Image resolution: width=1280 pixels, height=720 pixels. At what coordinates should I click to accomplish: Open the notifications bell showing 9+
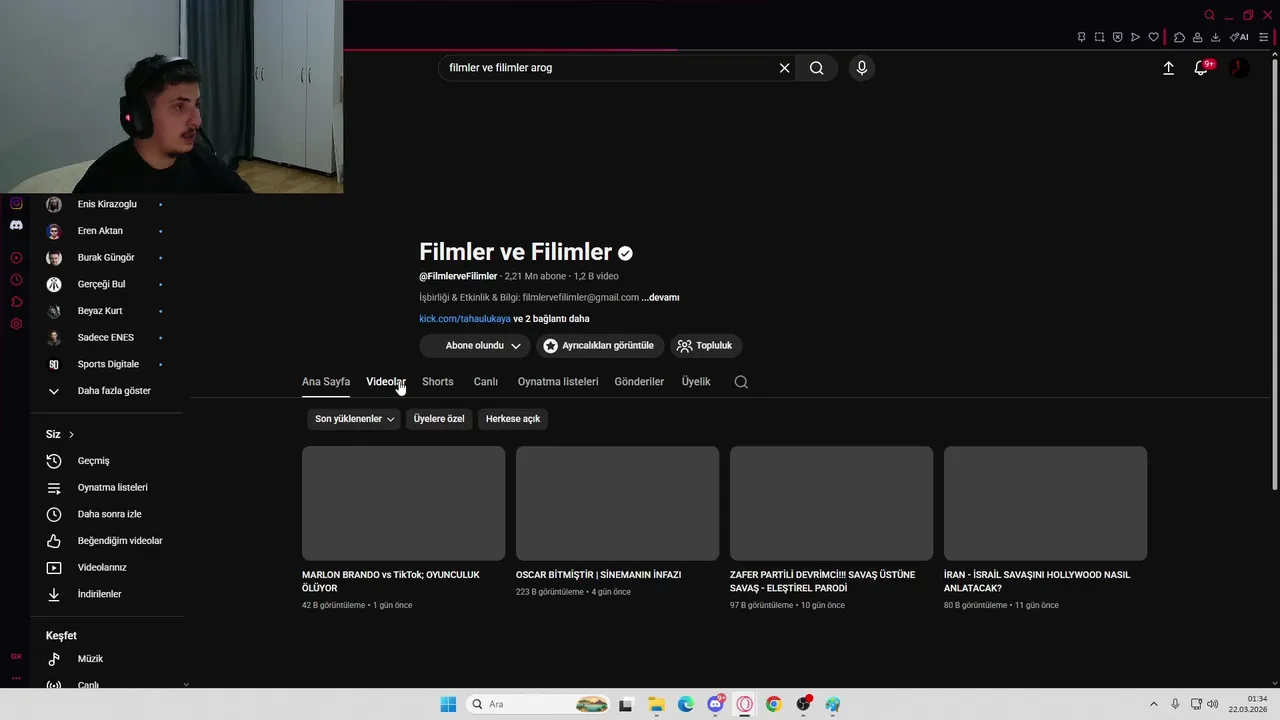tap(1201, 68)
